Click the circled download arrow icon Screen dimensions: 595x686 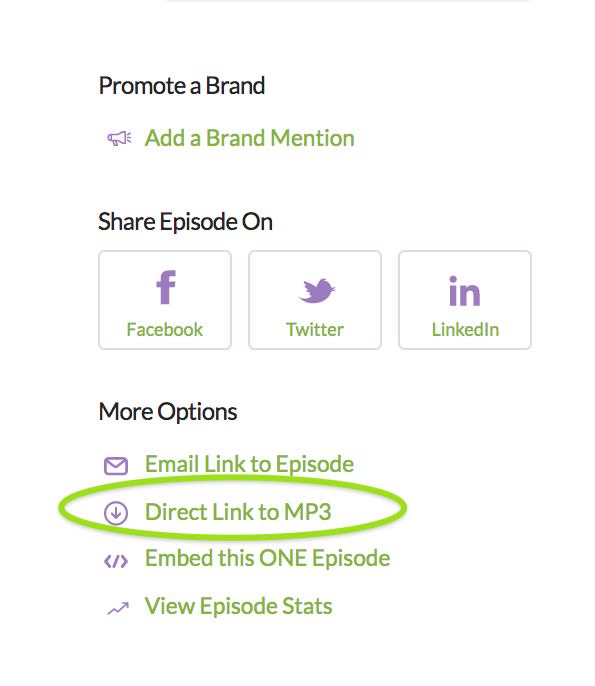[116, 513]
